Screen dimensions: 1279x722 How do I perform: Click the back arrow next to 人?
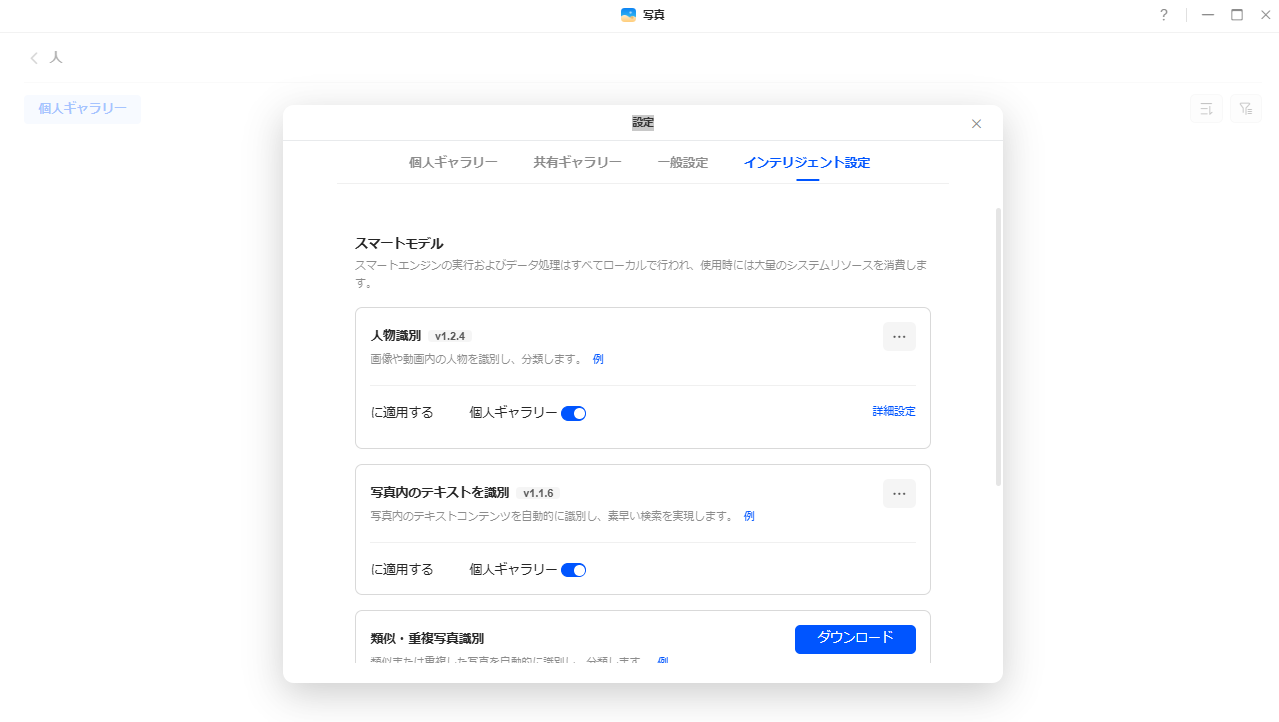click(35, 58)
